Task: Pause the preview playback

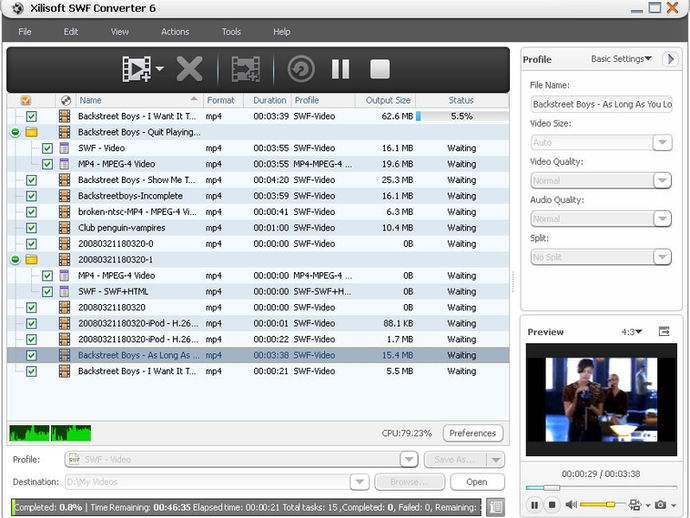Action: coord(534,505)
